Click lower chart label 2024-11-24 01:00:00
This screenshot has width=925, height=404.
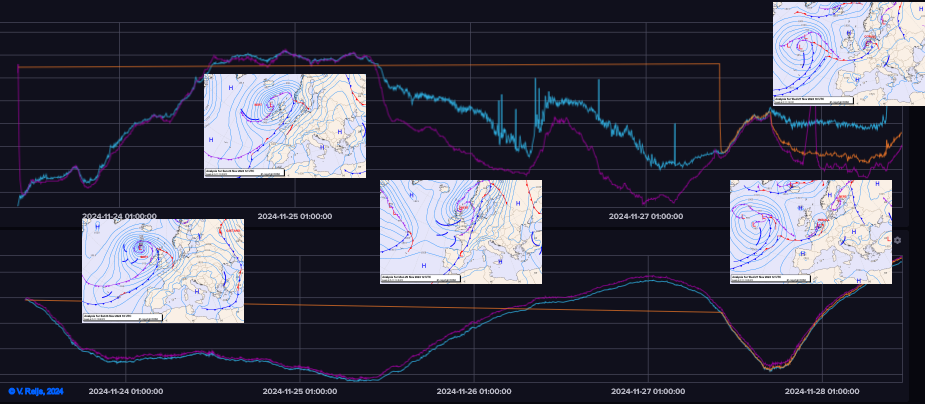[x=126, y=392]
